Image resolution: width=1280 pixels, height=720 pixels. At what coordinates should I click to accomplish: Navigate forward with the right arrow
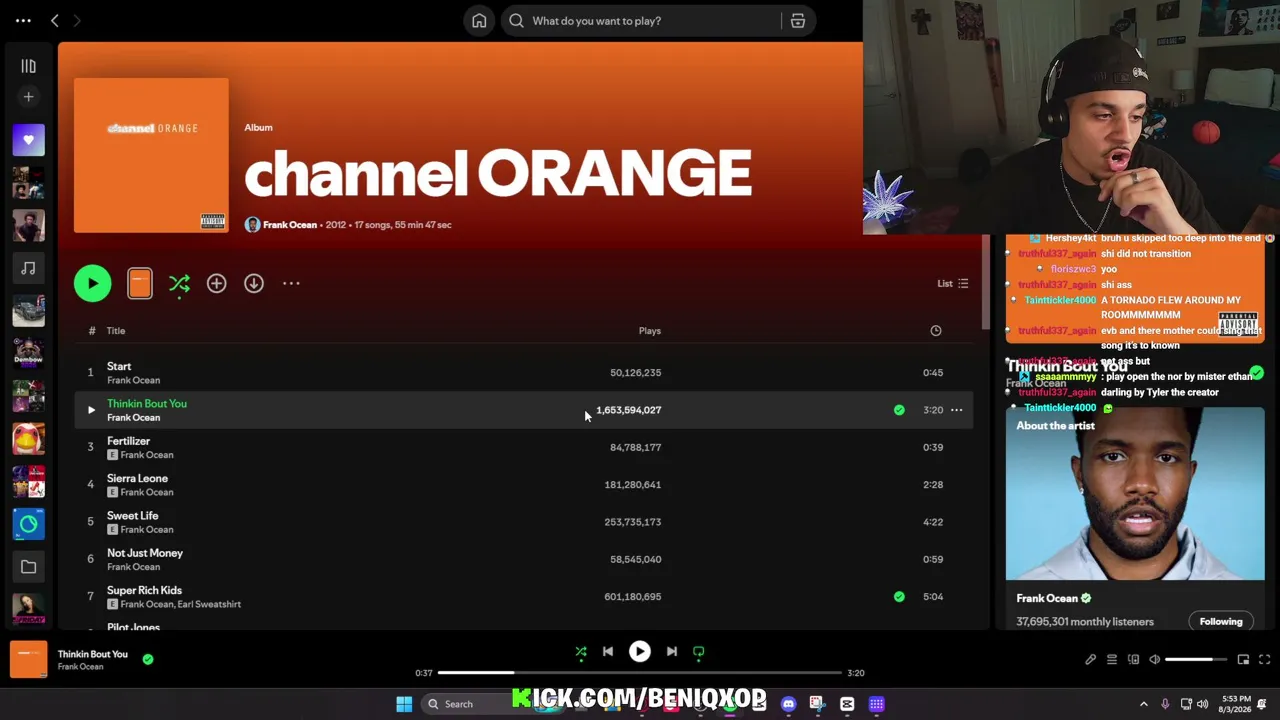(x=77, y=21)
